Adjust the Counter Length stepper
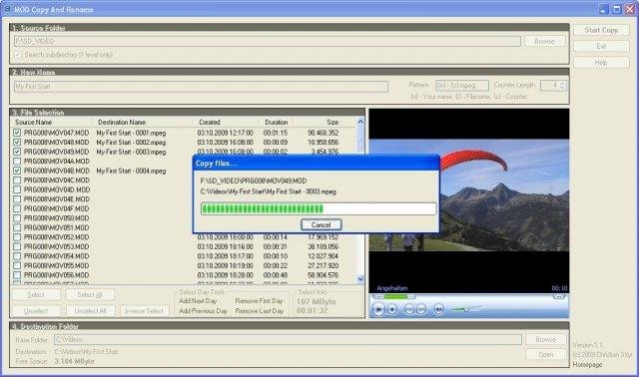Image resolution: width=639 pixels, height=377 pixels. tap(562, 86)
